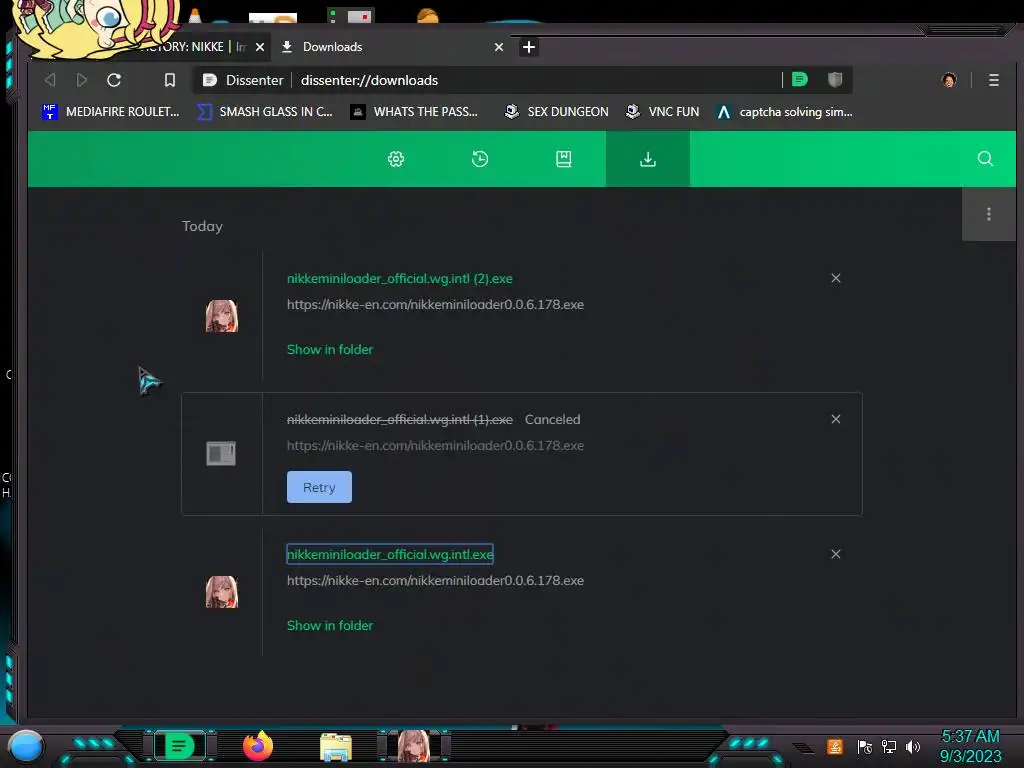Open a new tab with plus button
The image size is (1024, 768).
coord(529,47)
